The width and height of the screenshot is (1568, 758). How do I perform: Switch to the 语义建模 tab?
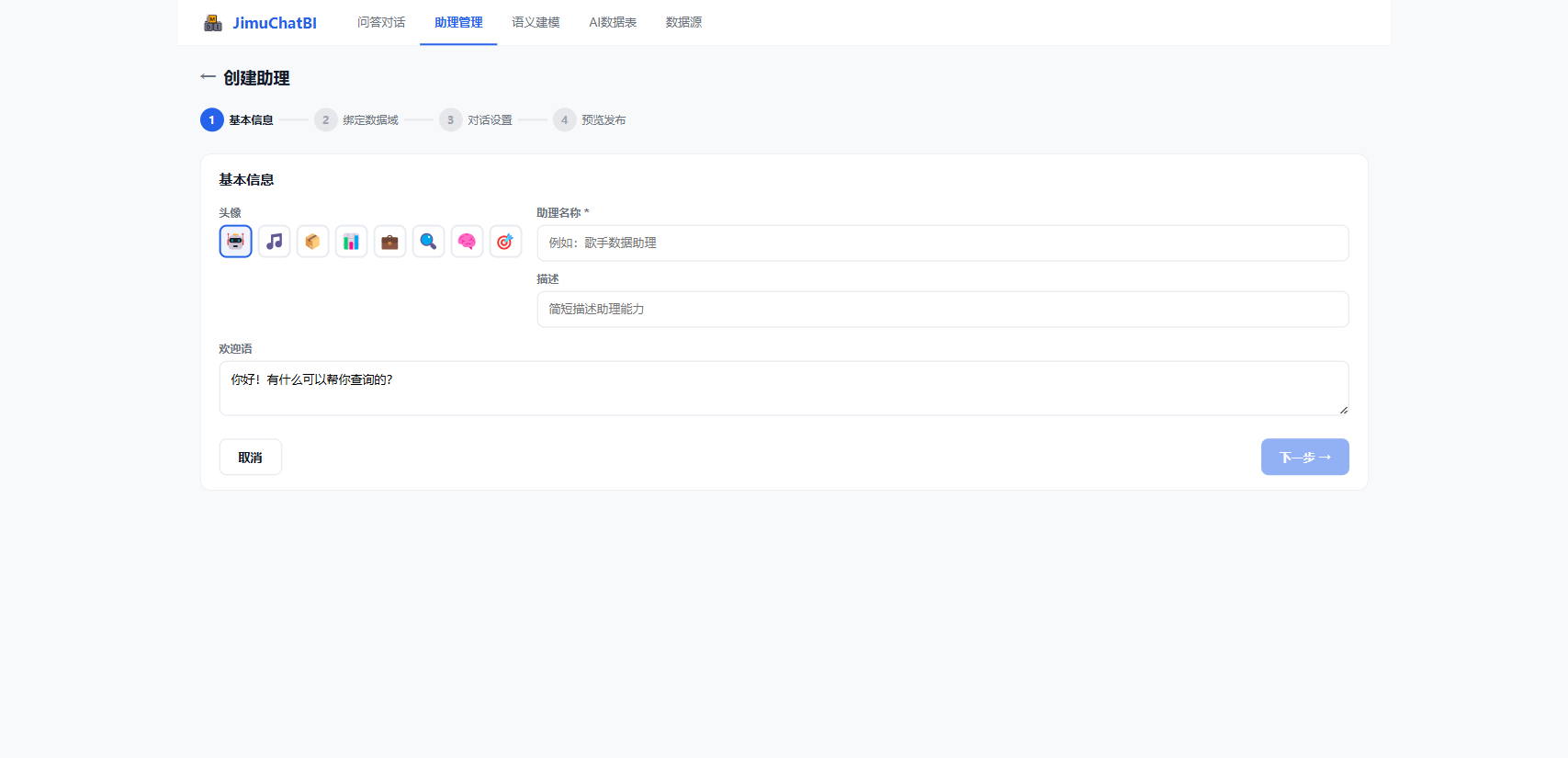536,22
